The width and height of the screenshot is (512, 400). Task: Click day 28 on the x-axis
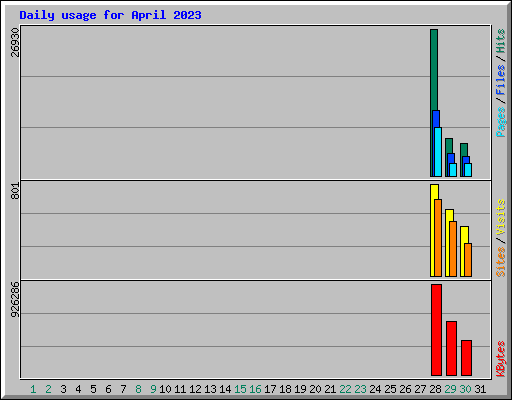coord(435,389)
